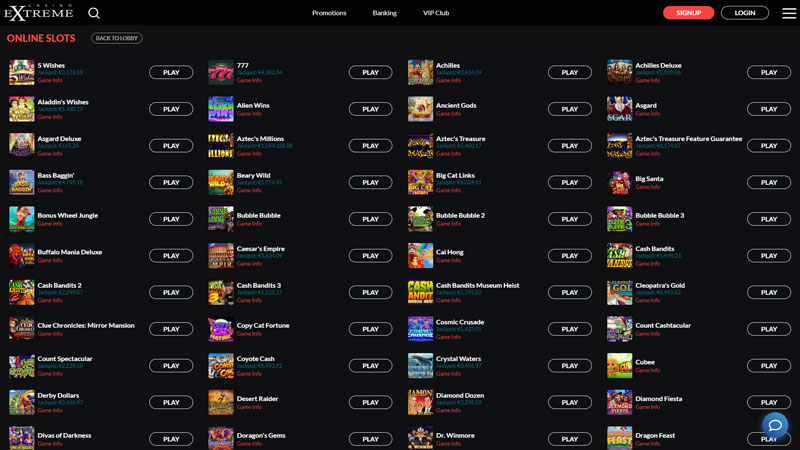Open the Copy Cat Fortune thumbnail
The width and height of the screenshot is (800, 450).
(221, 329)
